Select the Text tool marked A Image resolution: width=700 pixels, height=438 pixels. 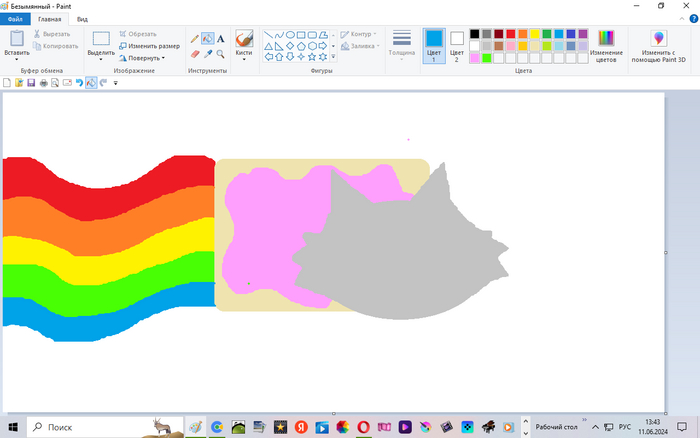pos(220,39)
